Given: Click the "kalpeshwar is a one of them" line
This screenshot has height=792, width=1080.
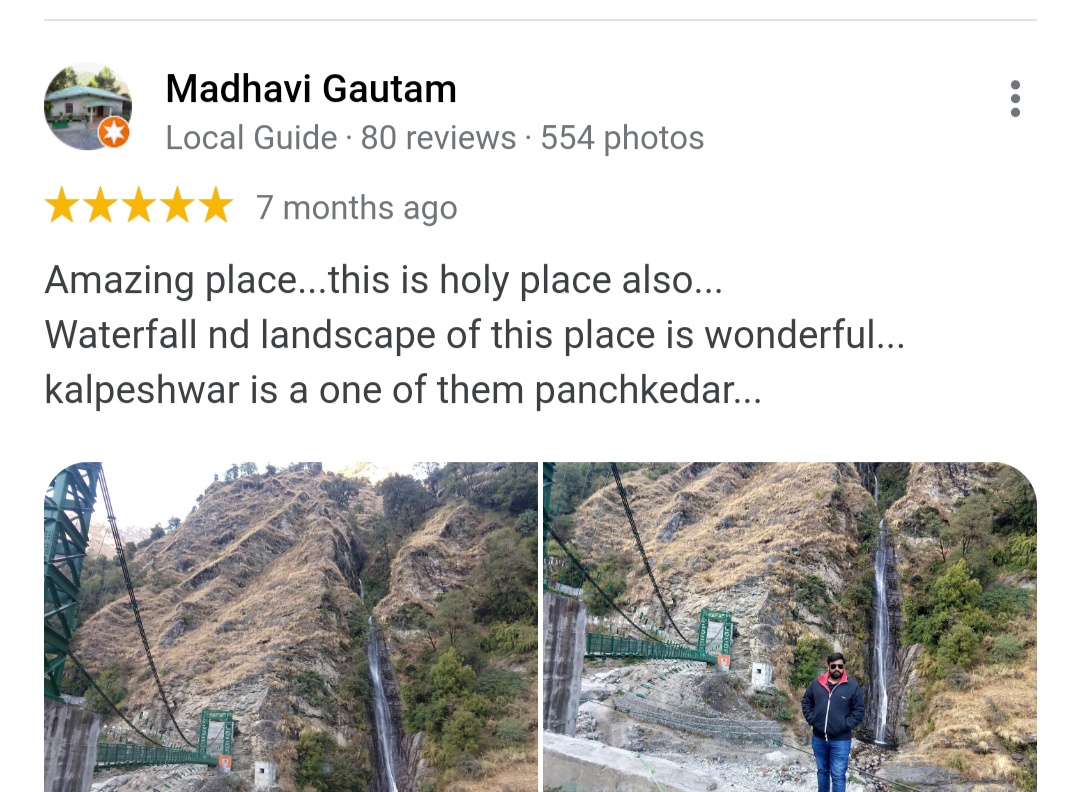Looking at the screenshot, I should coord(403,390).
